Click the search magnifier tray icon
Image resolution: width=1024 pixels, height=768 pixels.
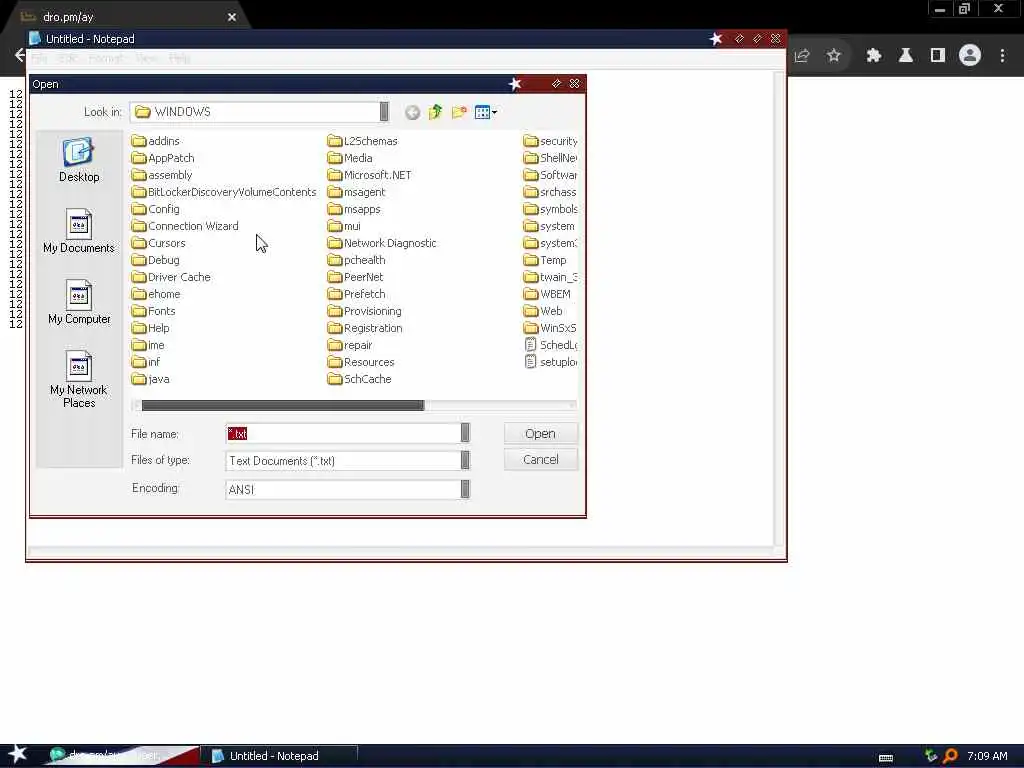[950, 756]
